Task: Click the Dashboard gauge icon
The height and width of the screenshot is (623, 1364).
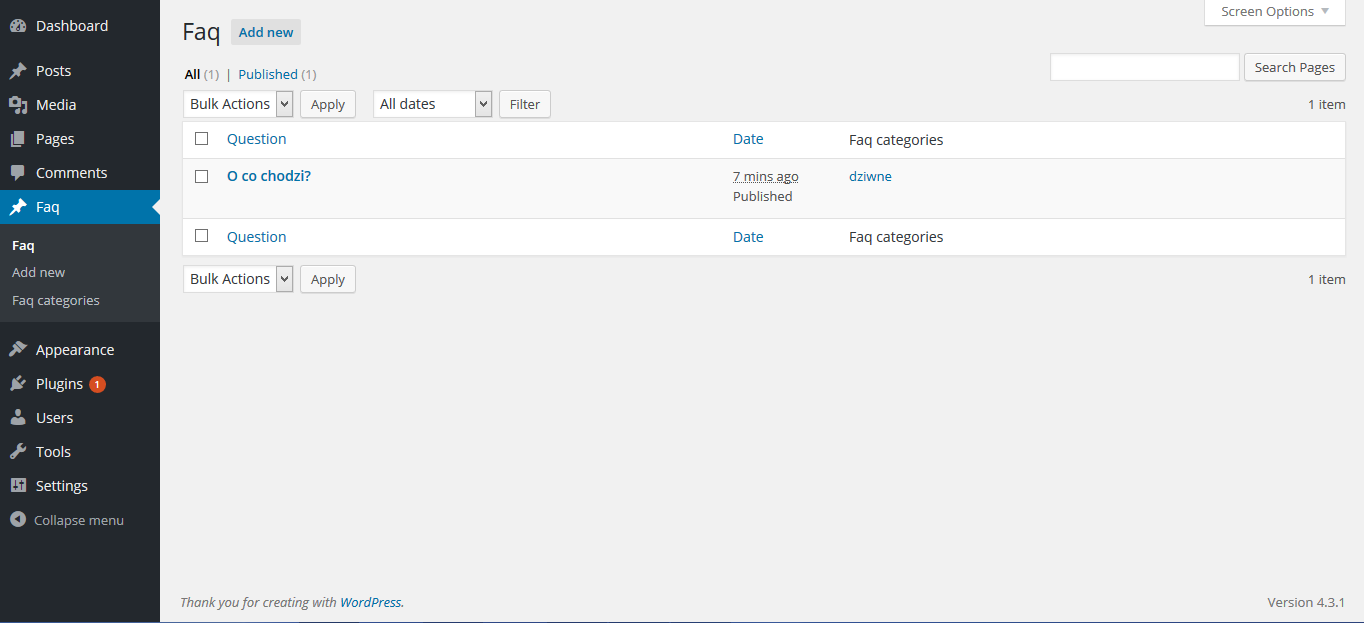Action: 18,26
